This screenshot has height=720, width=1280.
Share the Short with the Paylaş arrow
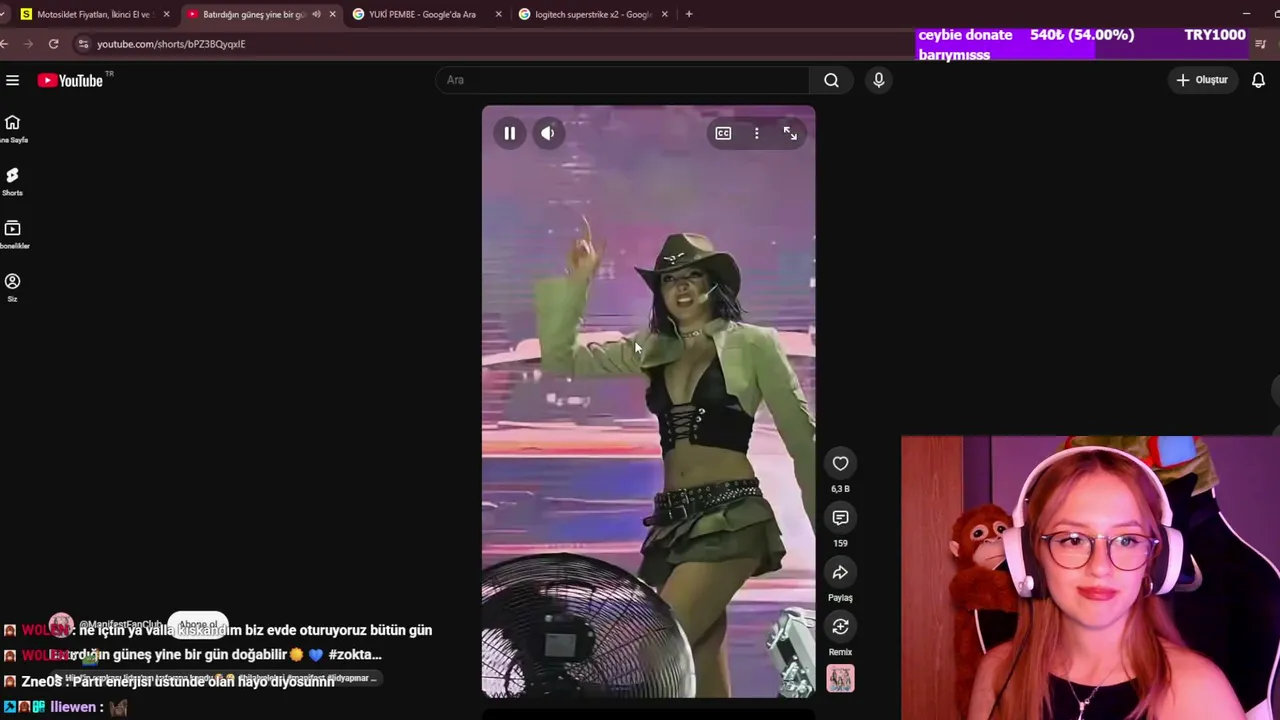[840, 572]
